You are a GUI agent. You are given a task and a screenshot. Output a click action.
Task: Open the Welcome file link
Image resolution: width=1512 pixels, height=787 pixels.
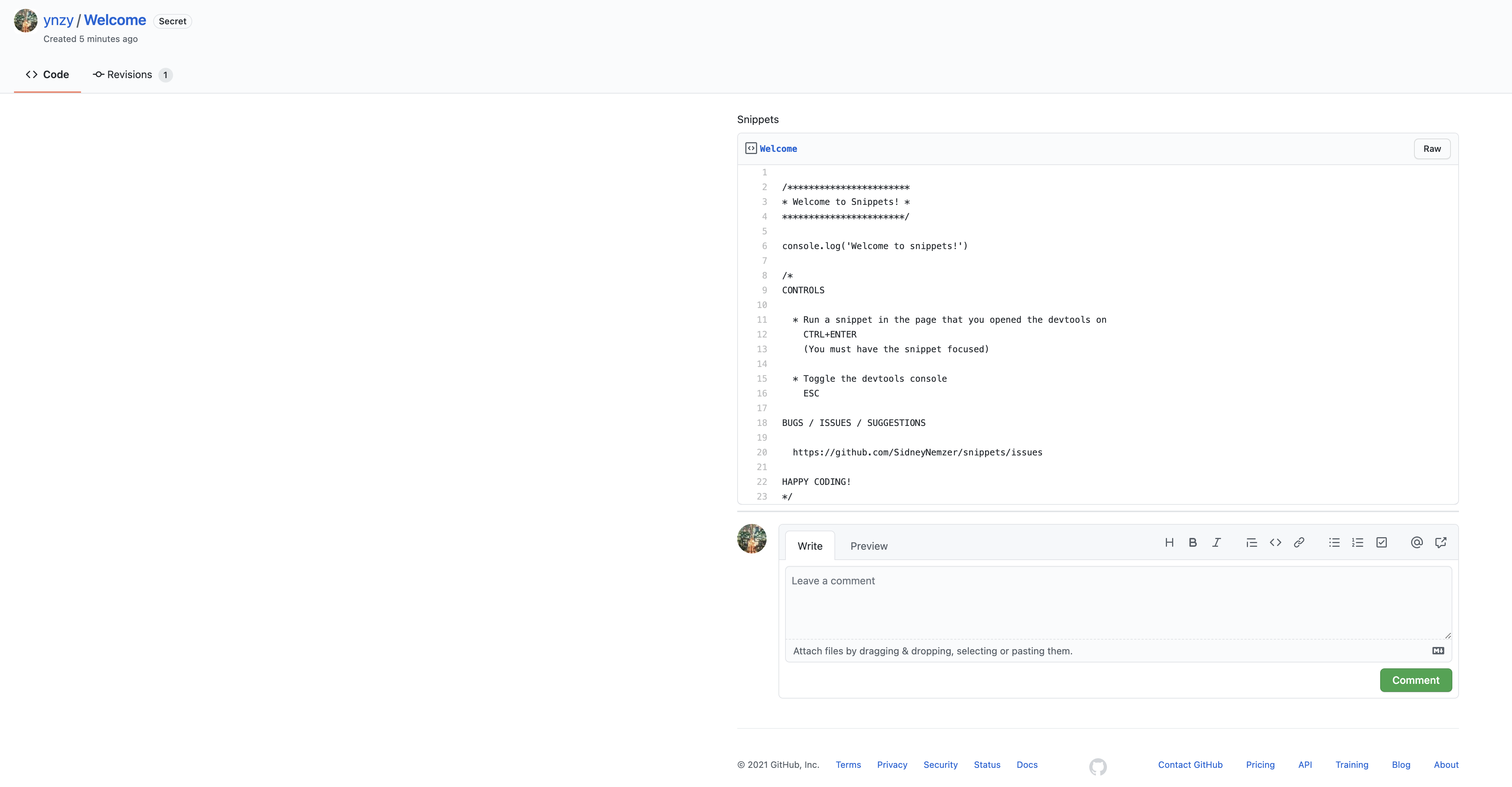click(778, 148)
